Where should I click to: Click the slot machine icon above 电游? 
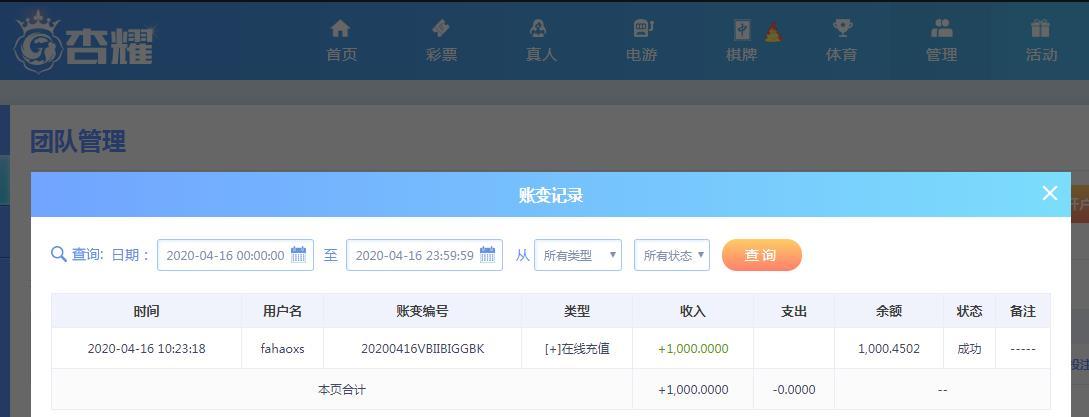(x=643, y=28)
